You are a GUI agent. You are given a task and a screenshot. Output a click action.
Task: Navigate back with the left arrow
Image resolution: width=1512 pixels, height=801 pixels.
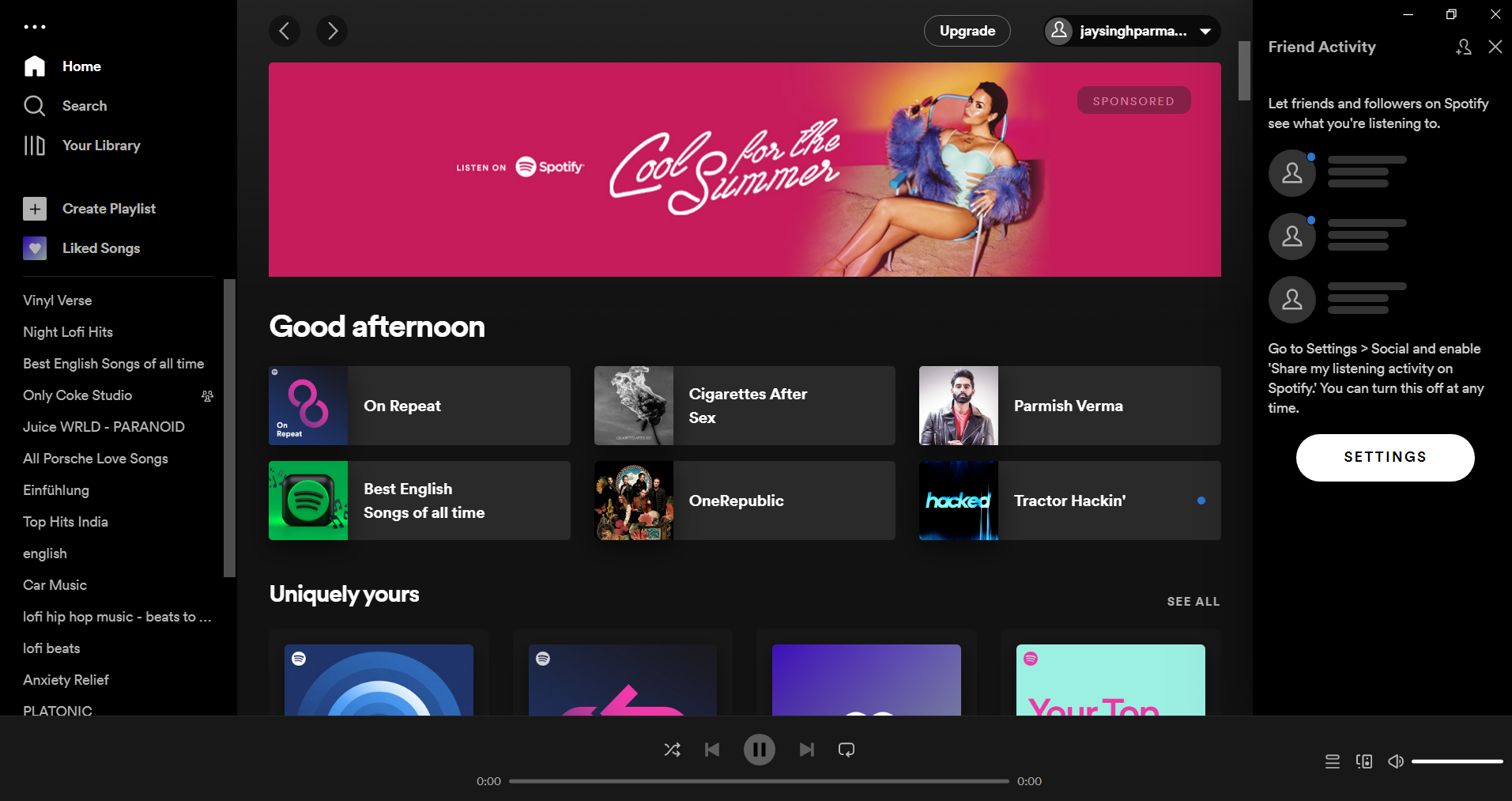pyautogui.click(x=285, y=31)
